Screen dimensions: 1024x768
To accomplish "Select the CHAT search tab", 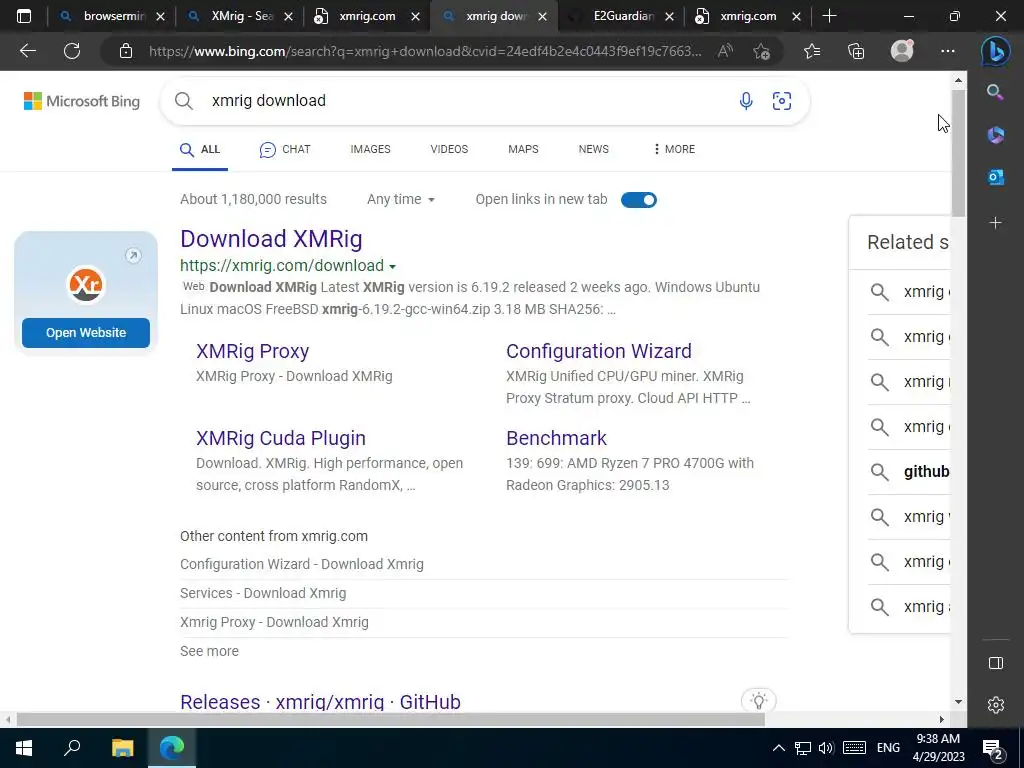I will [x=285, y=150].
